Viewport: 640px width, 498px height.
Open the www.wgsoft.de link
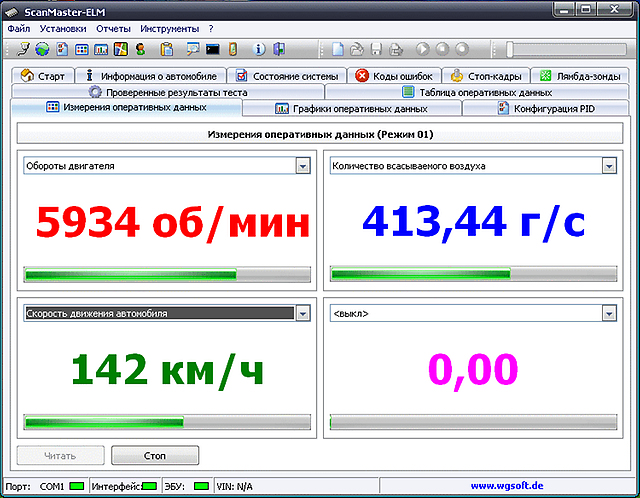click(x=506, y=486)
